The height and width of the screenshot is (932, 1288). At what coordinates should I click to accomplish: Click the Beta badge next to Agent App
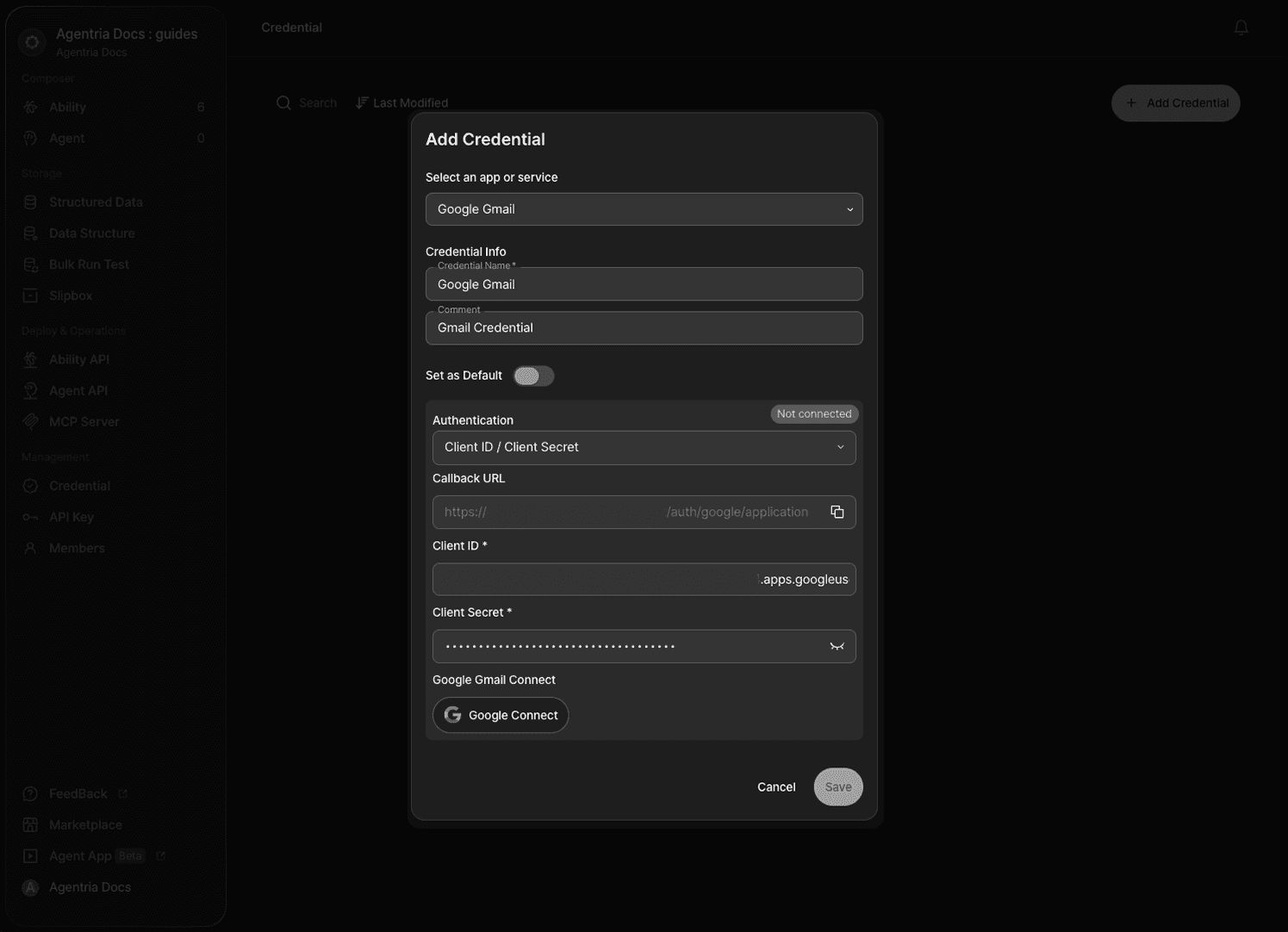click(131, 855)
